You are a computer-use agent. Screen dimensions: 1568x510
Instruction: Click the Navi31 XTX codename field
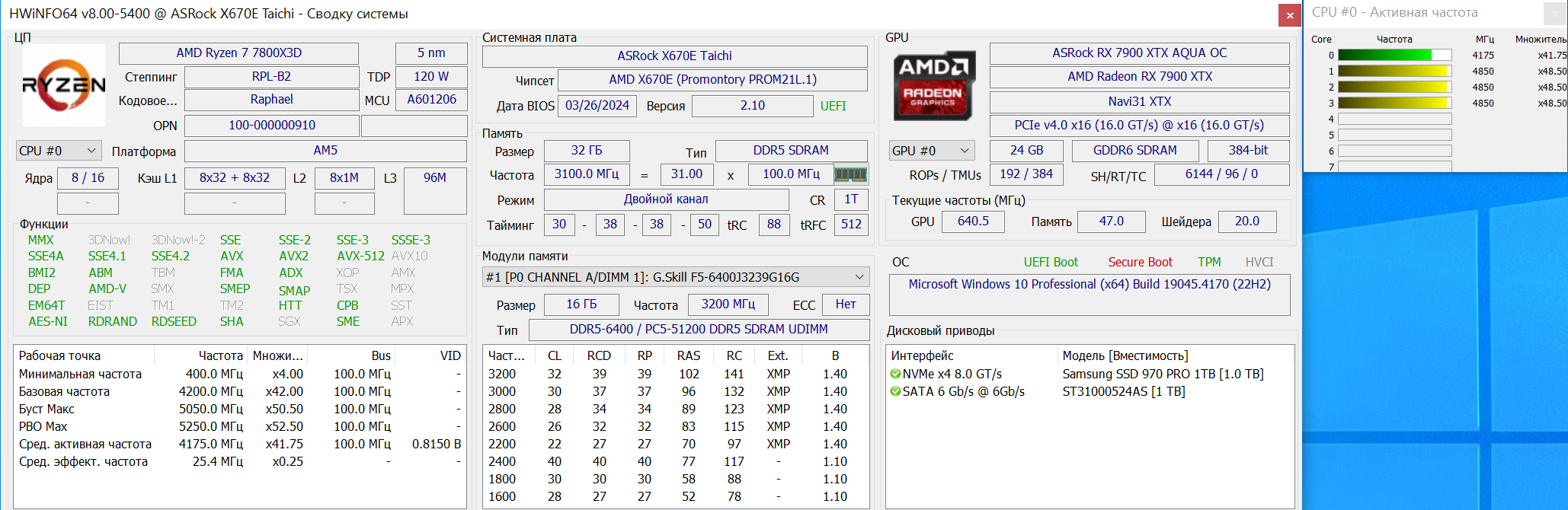click(x=1139, y=102)
